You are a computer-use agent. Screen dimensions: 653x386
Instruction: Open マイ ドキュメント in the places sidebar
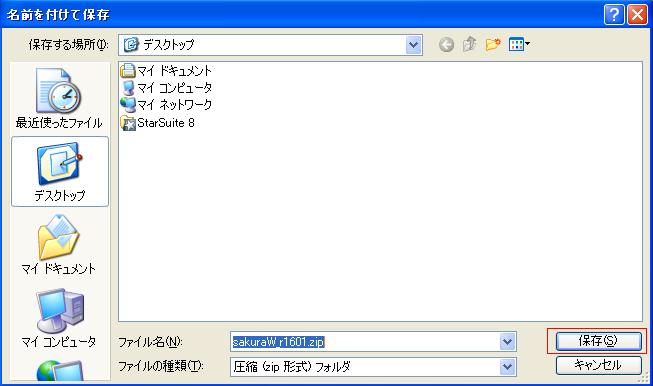coord(59,245)
